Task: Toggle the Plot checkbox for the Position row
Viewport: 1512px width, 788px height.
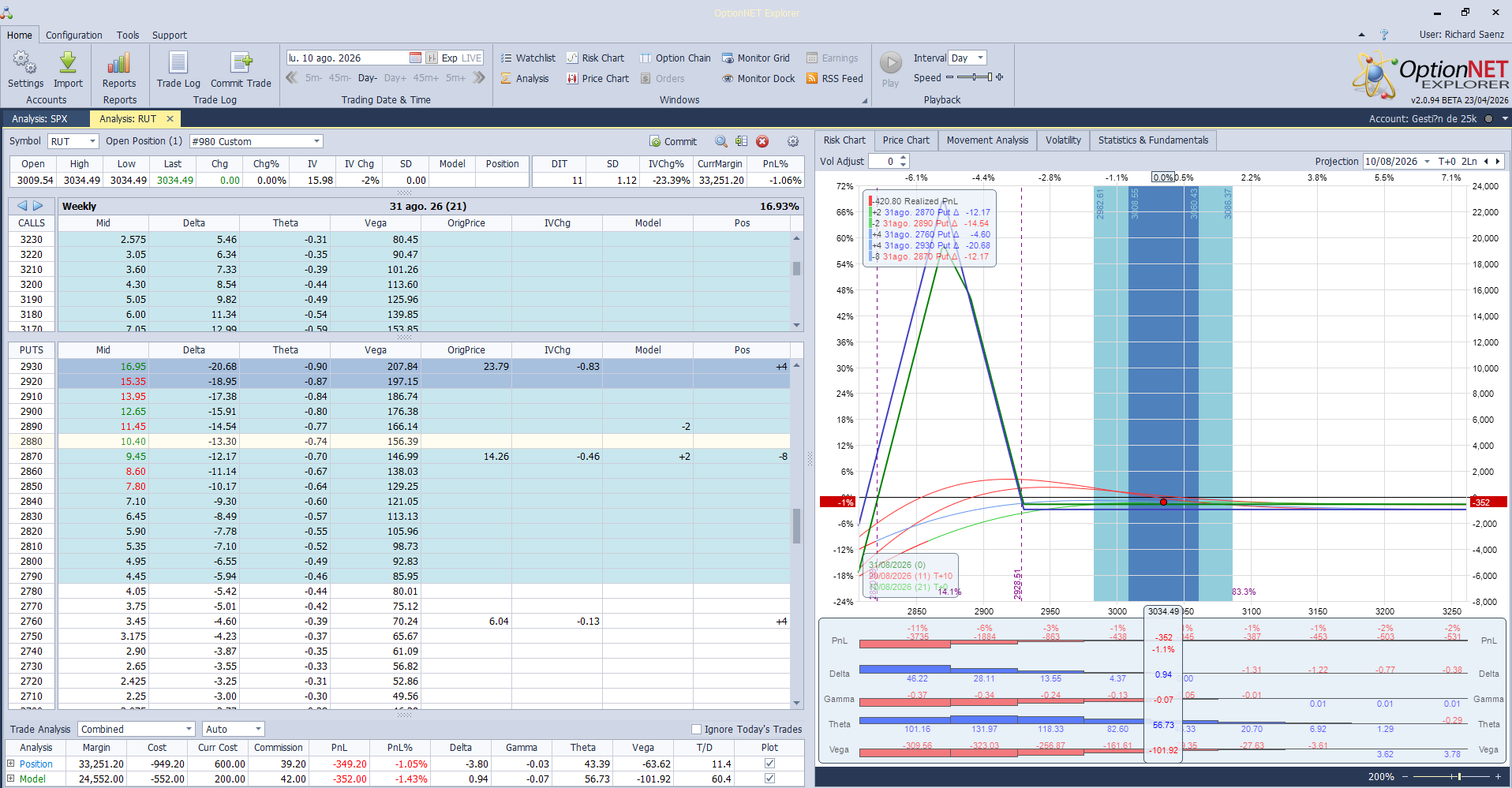Action: coord(769,763)
